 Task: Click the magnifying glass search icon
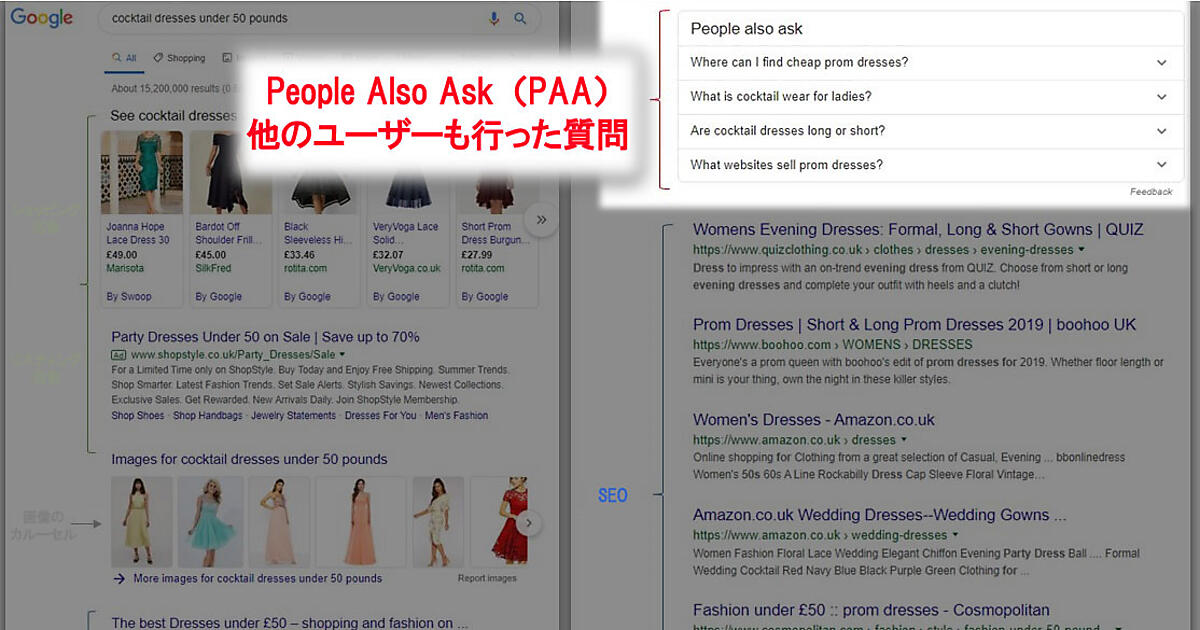point(520,18)
